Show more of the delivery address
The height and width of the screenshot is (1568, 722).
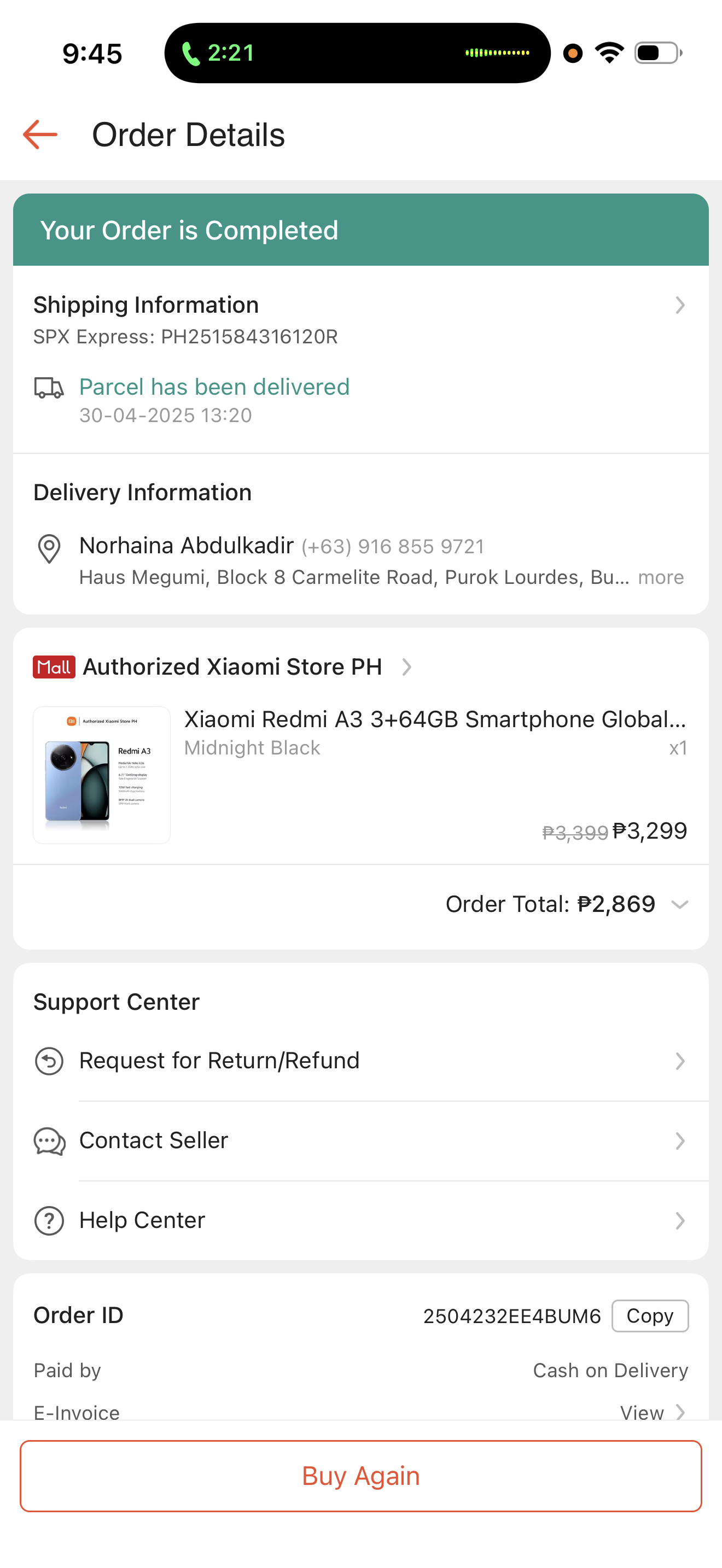point(661,577)
